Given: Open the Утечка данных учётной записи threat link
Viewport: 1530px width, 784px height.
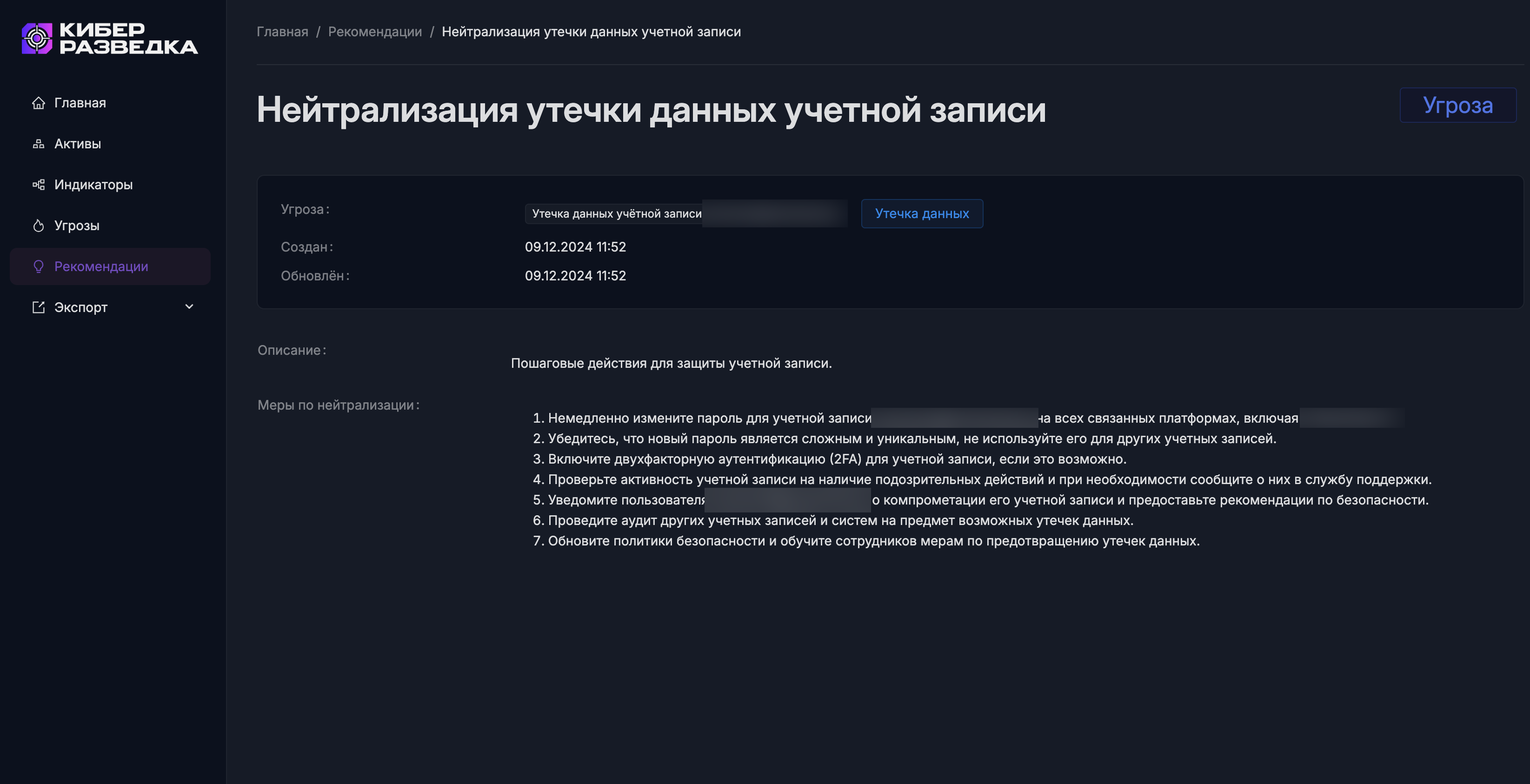Looking at the screenshot, I should tap(686, 213).
